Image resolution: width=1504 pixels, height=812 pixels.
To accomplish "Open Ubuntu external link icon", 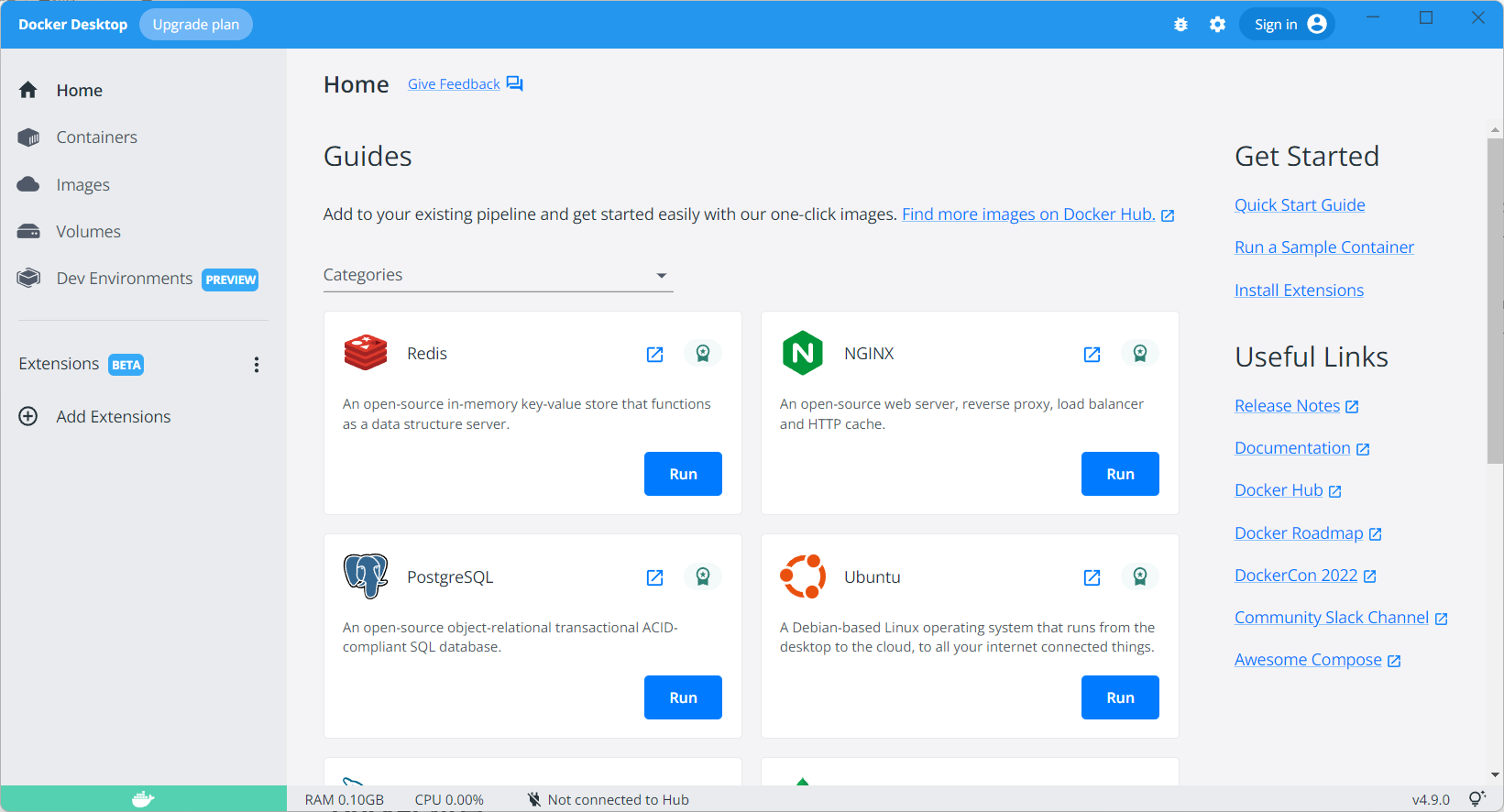I will click(1092, 578).
